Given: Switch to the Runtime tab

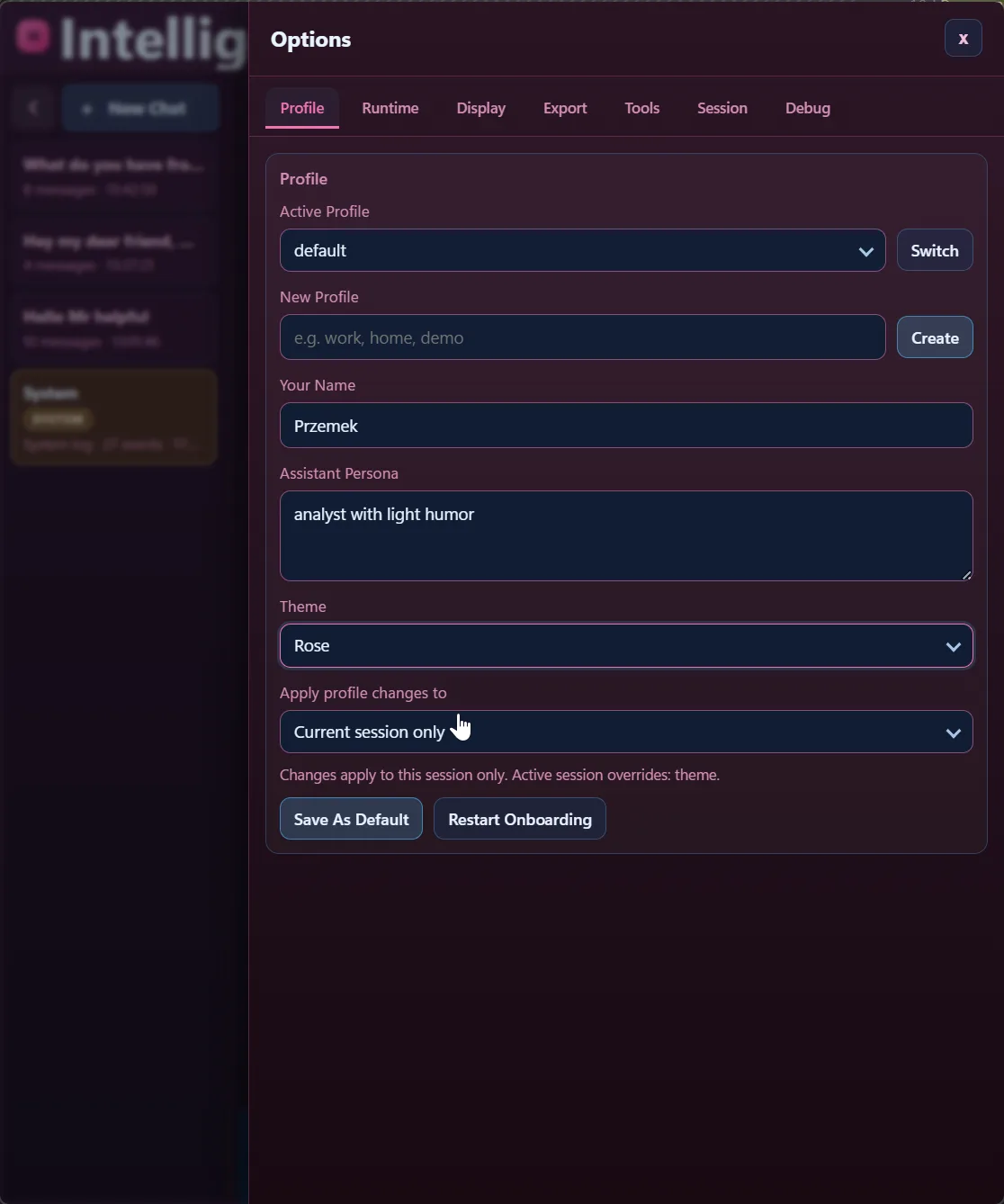Looking at the screenshot, I should point(390,108).
